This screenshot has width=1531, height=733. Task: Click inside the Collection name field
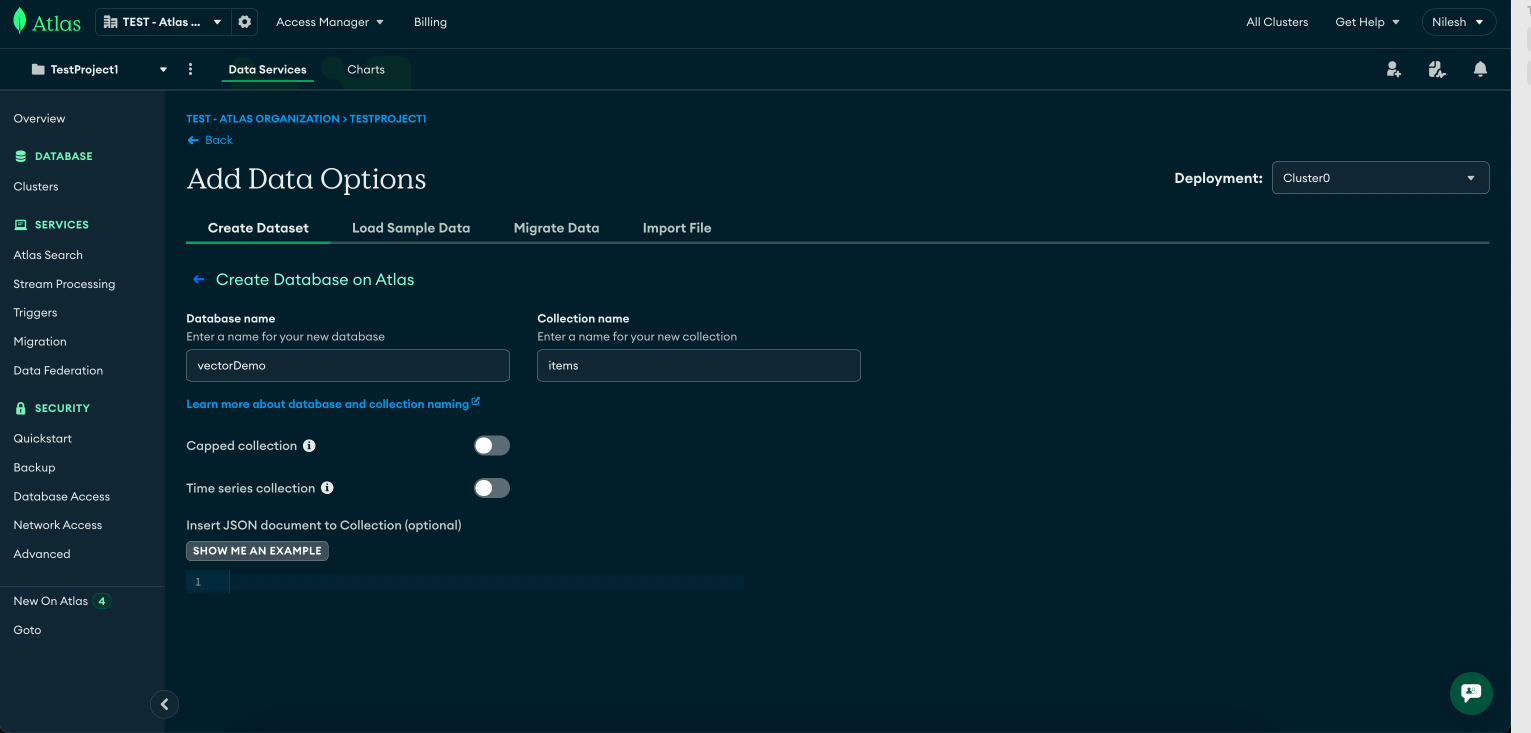point(698,365)
